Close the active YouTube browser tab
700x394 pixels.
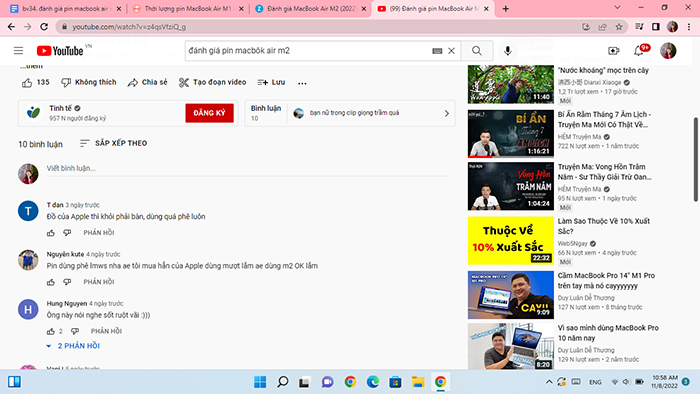(486, 8)
